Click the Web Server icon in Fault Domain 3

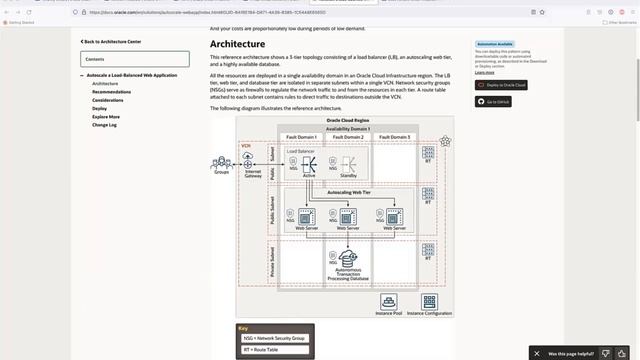(394, 217)
